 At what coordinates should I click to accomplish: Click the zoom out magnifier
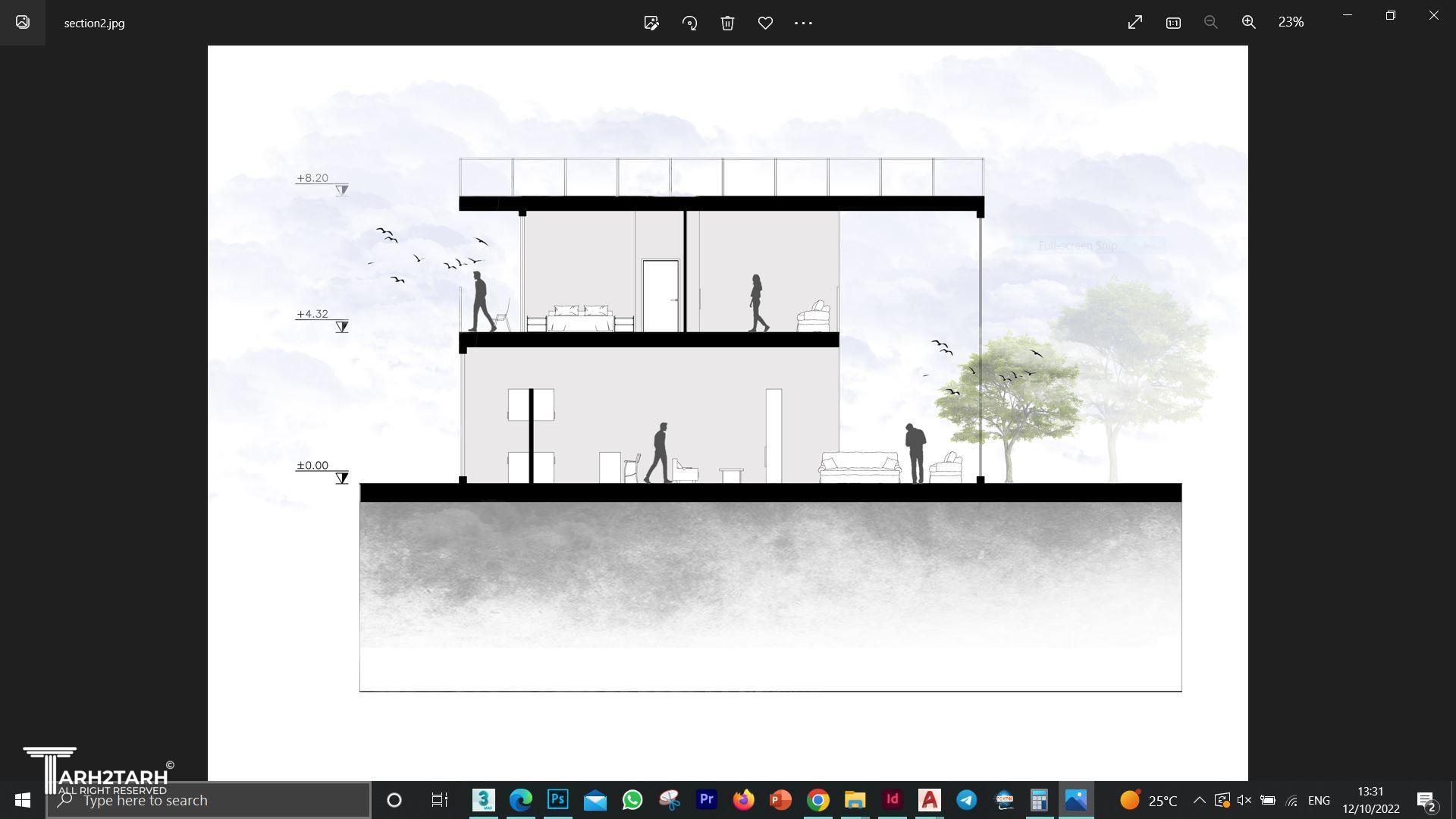(x=1211, y=23)
